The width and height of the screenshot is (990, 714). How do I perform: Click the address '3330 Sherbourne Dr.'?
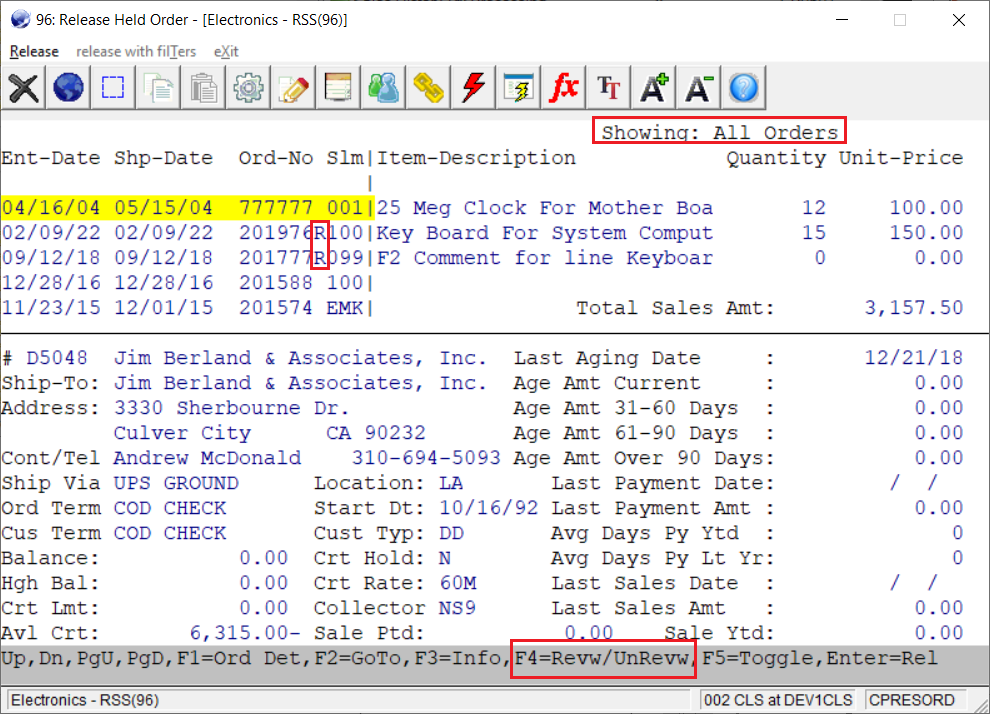click(x=232, y=408)
